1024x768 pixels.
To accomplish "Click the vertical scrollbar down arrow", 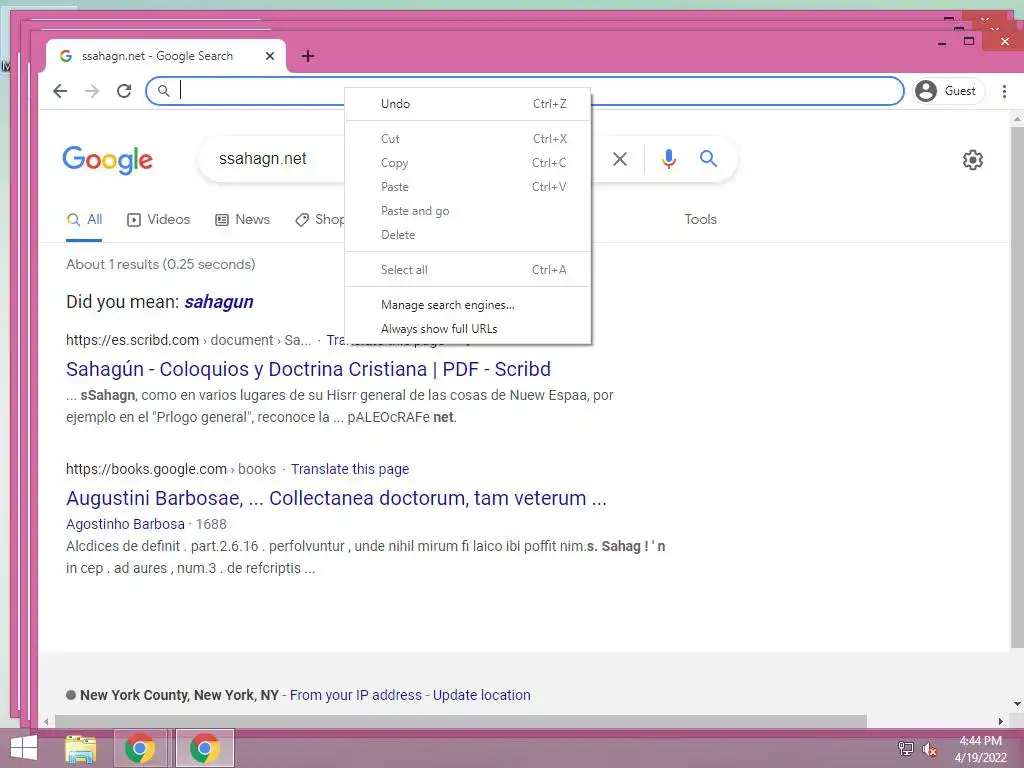I will [1017, 704].
